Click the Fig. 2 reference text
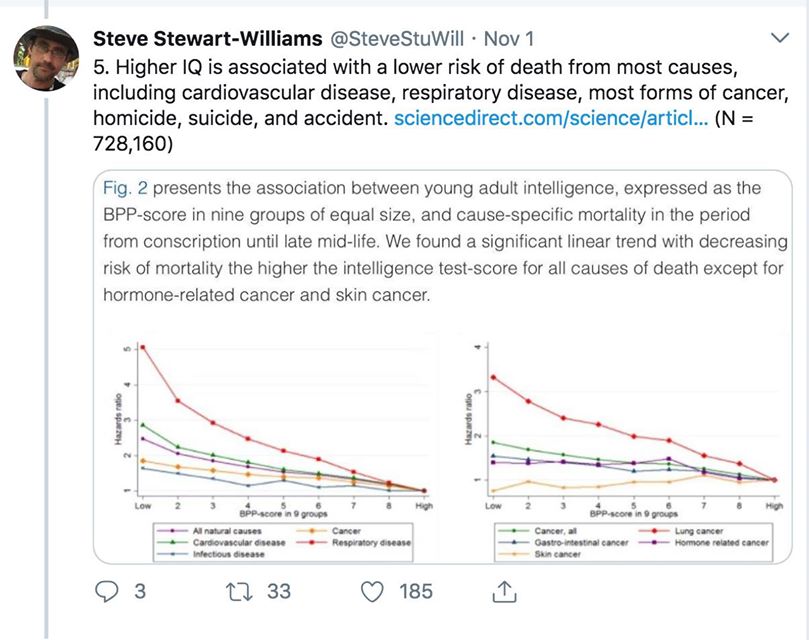The image size is (809, 640). [x=122, y=188]
